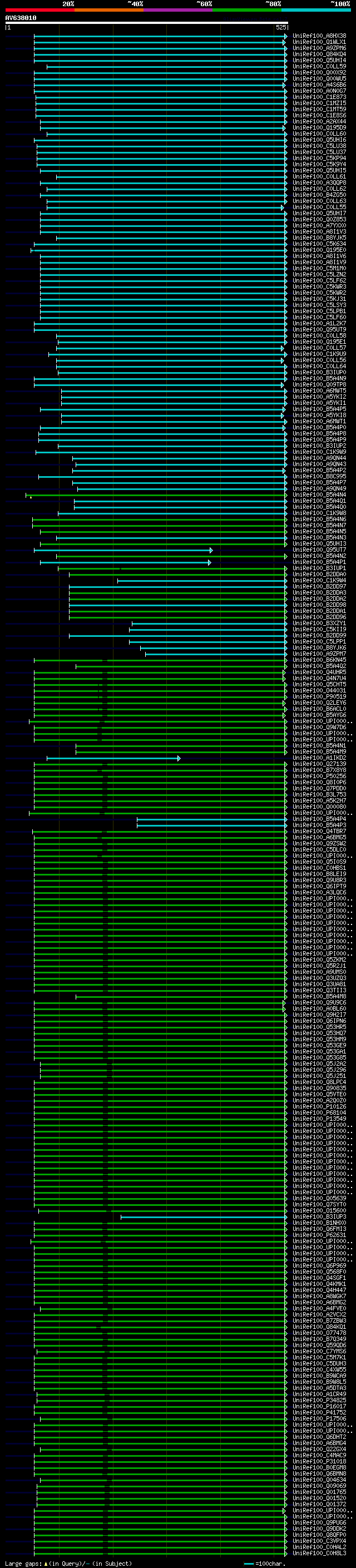Click hit label UniRef100_A0BL60
Viewport: 356px width, 1568px height.
coord(319,1009)
